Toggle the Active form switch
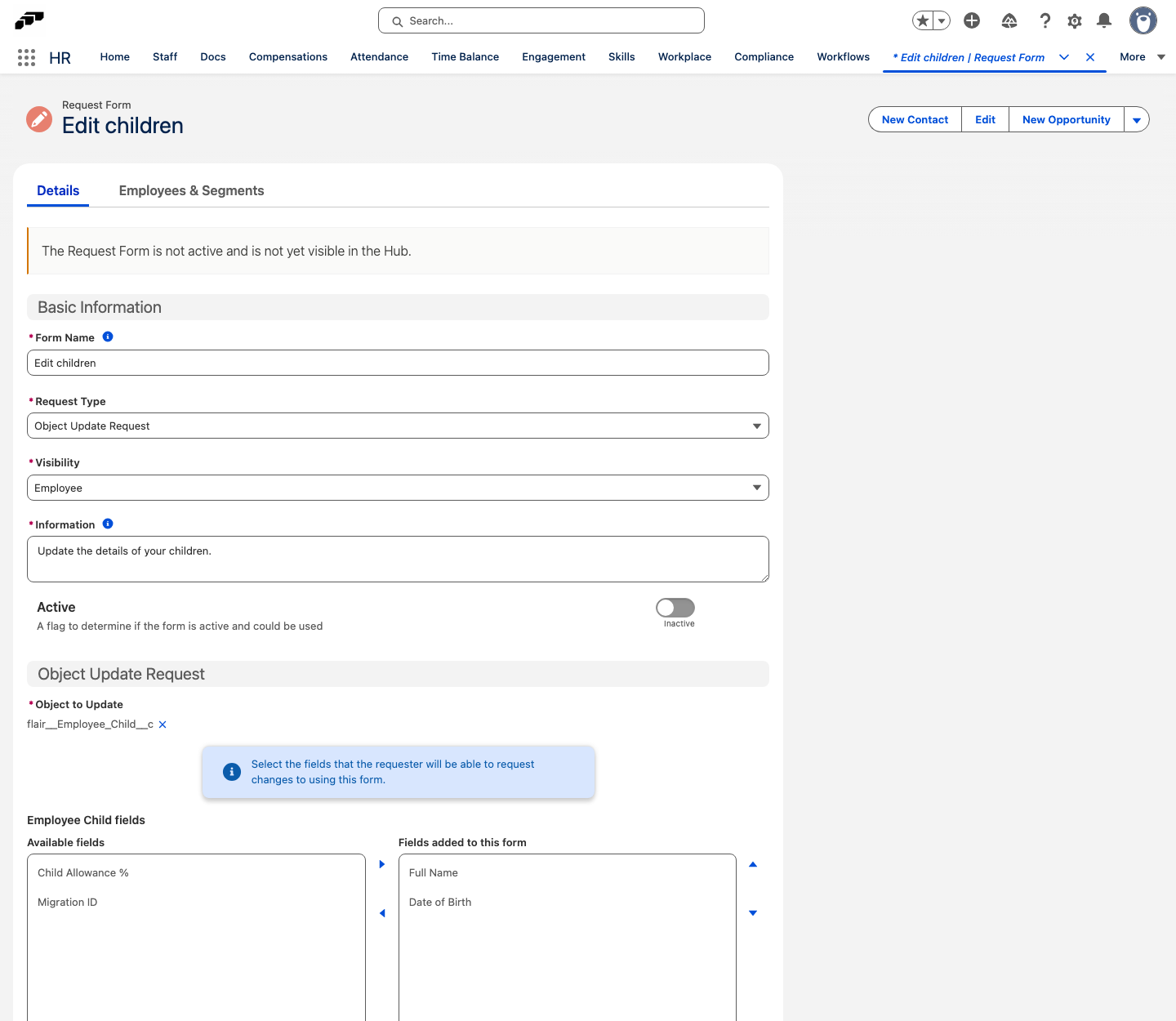This screenshot has height=1021, width=1176. point(675,608)
